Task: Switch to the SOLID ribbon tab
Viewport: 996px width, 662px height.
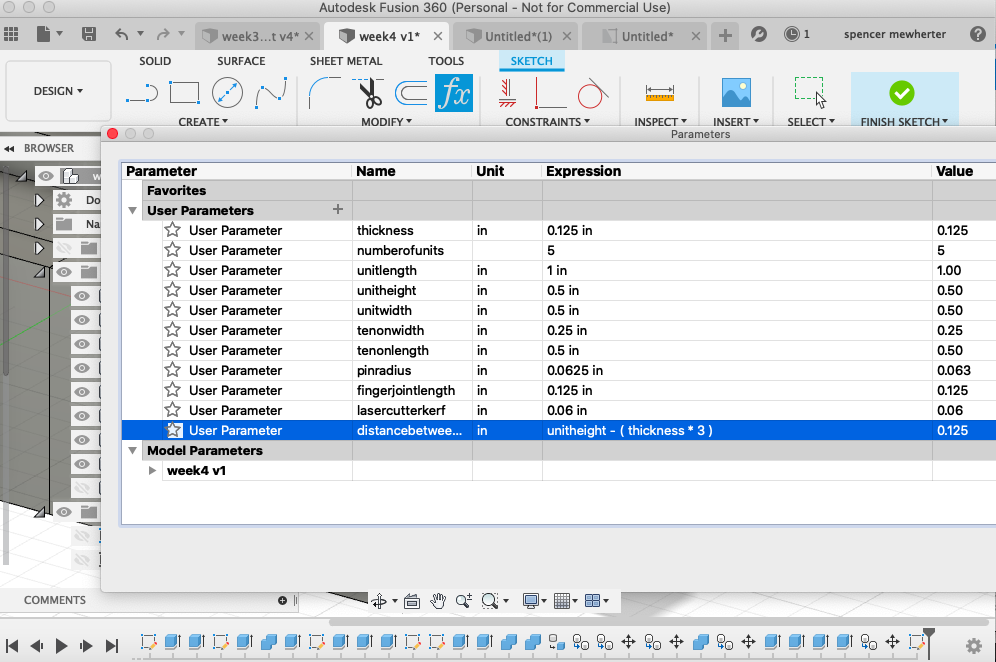Action: pyautogui.click(x=155, y=61)
